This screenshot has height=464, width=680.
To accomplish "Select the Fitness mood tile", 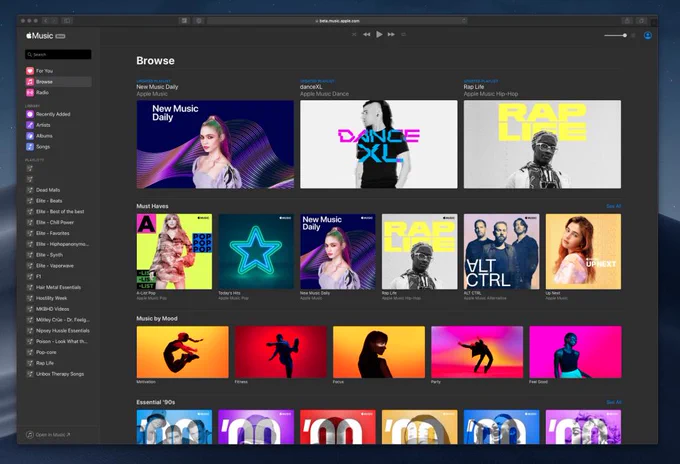I will coord(281,352).
